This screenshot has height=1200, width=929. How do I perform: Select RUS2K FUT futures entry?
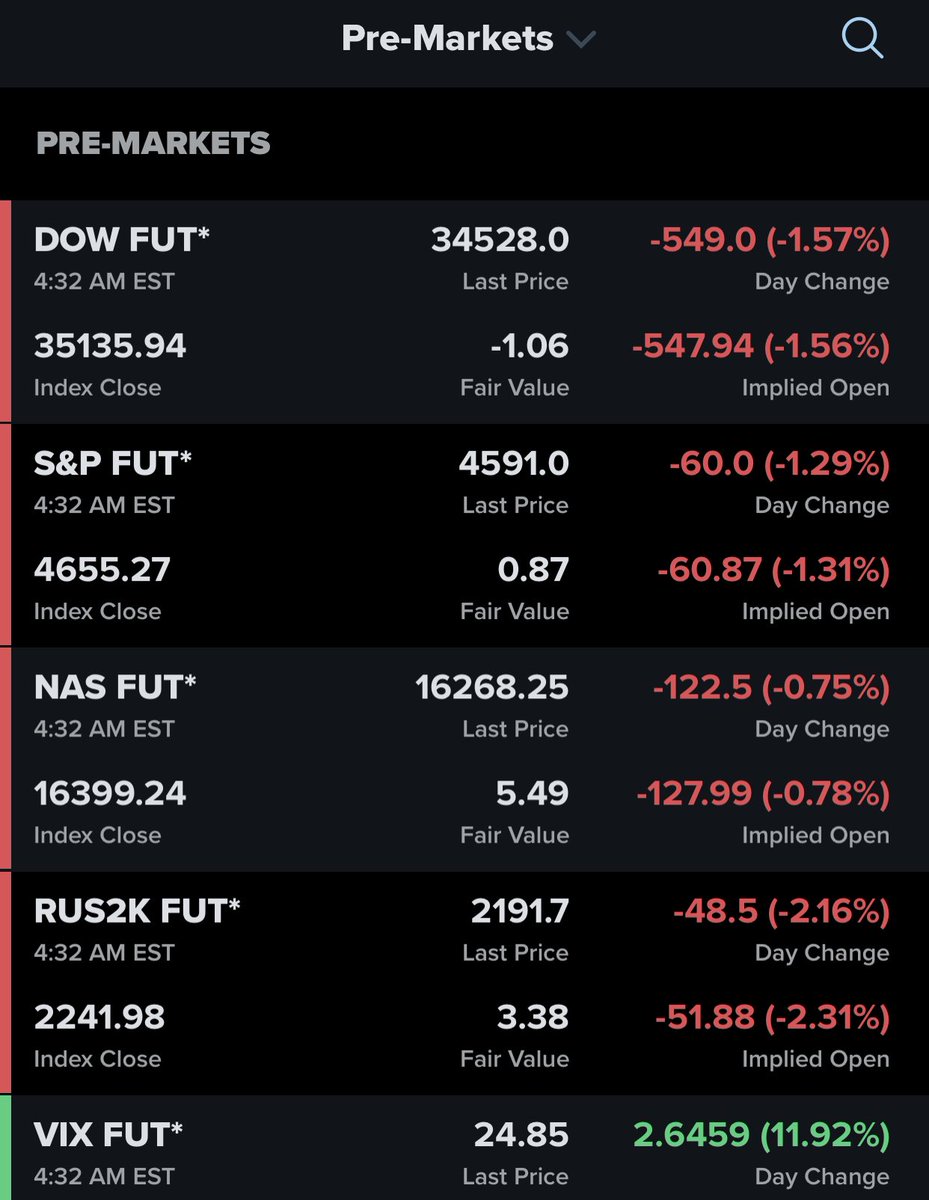464,983
